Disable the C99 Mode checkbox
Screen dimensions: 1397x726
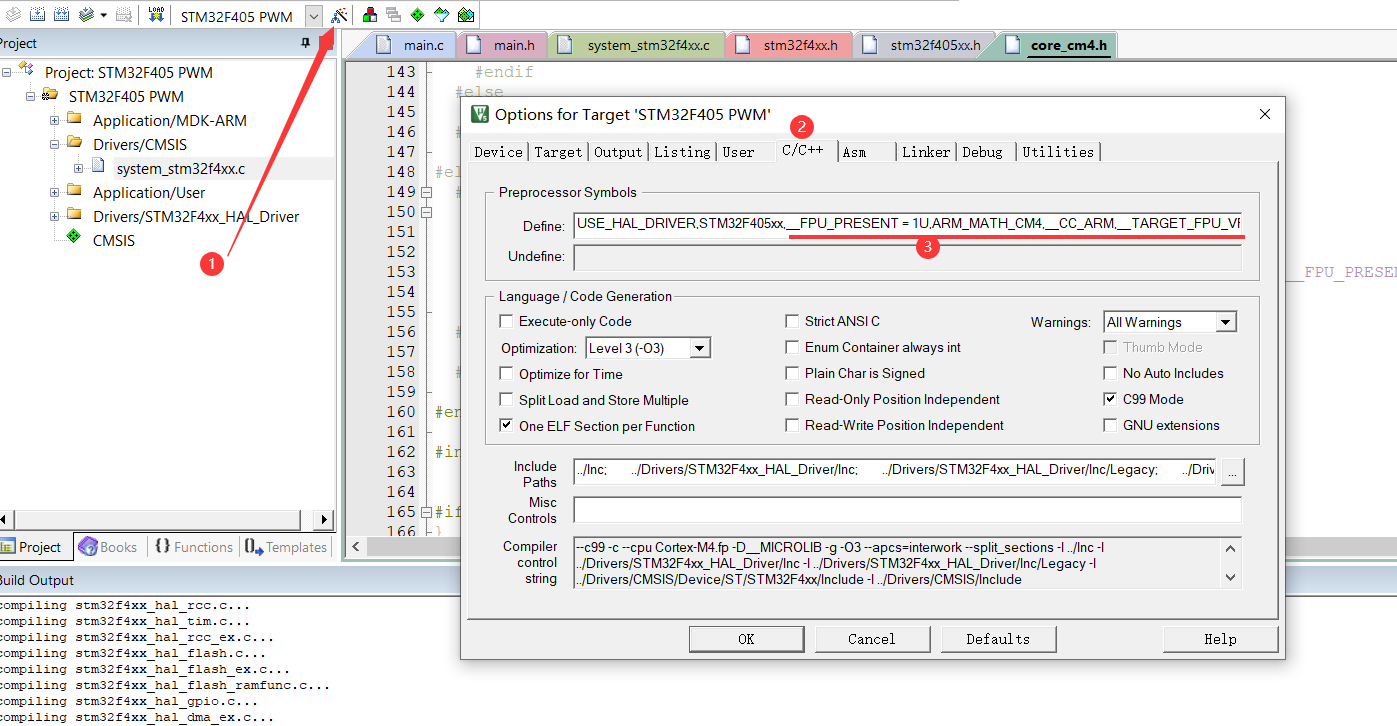[x=1108, y=398]
